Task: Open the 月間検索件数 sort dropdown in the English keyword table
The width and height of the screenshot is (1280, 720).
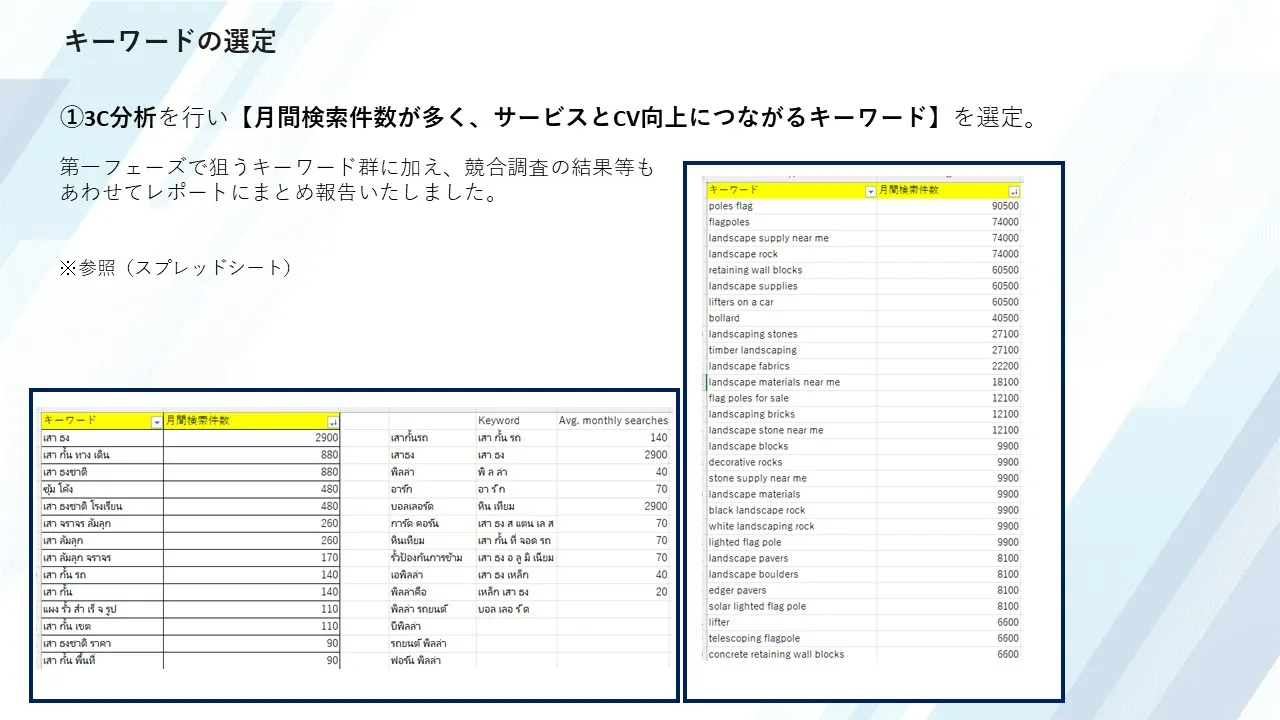Action: (1015, 190)
